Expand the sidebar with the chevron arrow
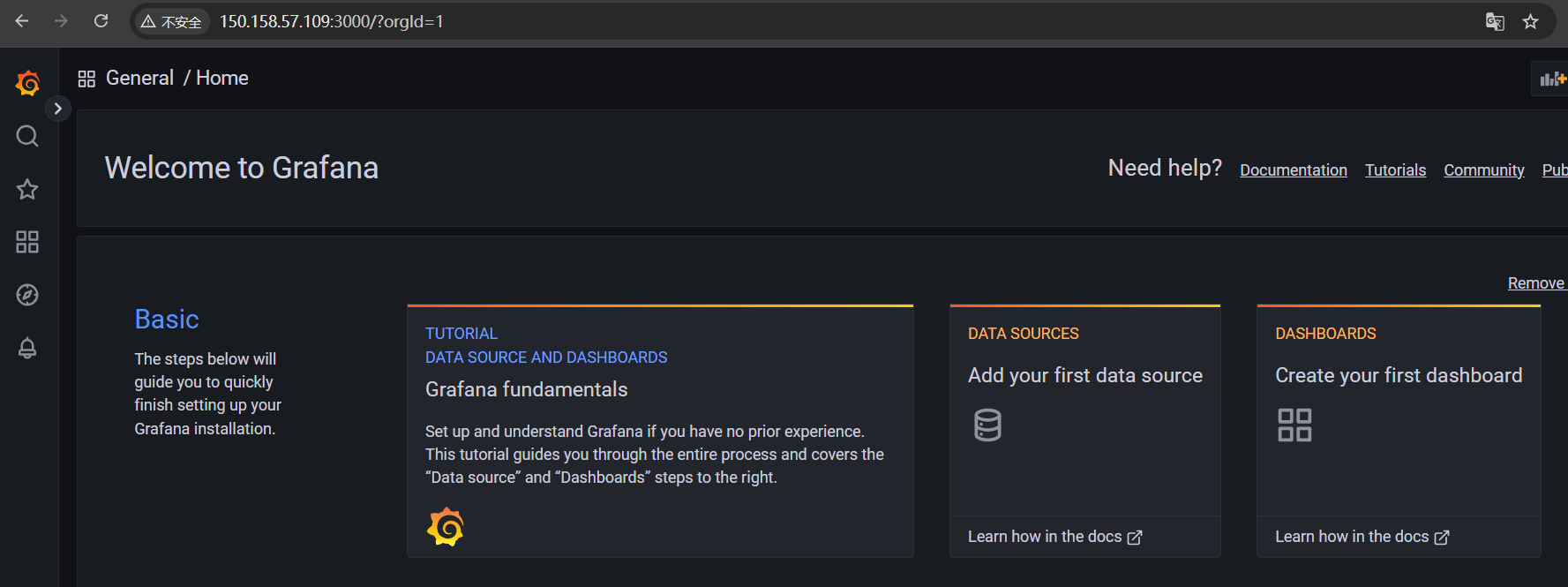The width and height of the screenshot is (1568, 587). pyautogui.click(x=57, y=109)
